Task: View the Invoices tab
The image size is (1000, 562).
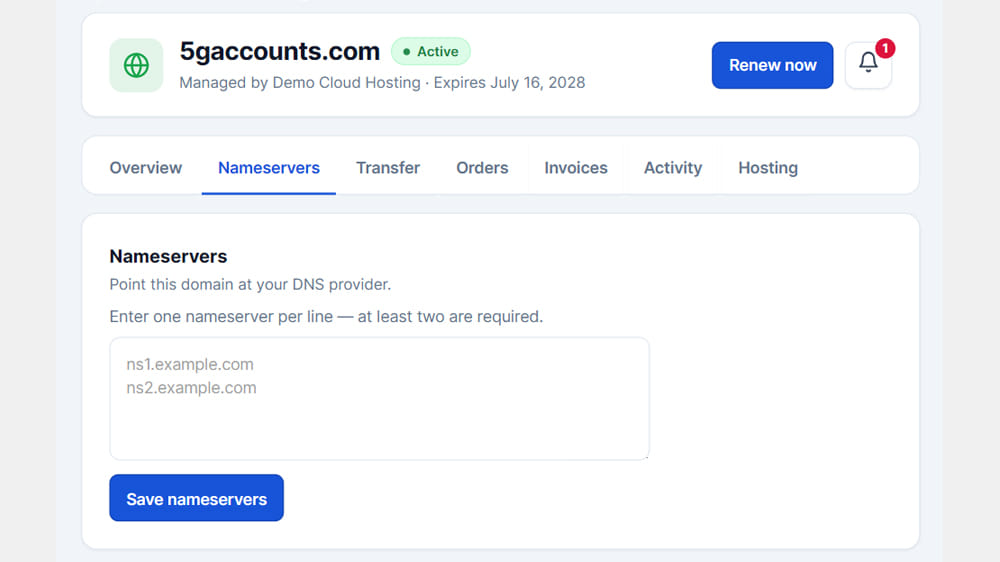Action: point(576,168)
